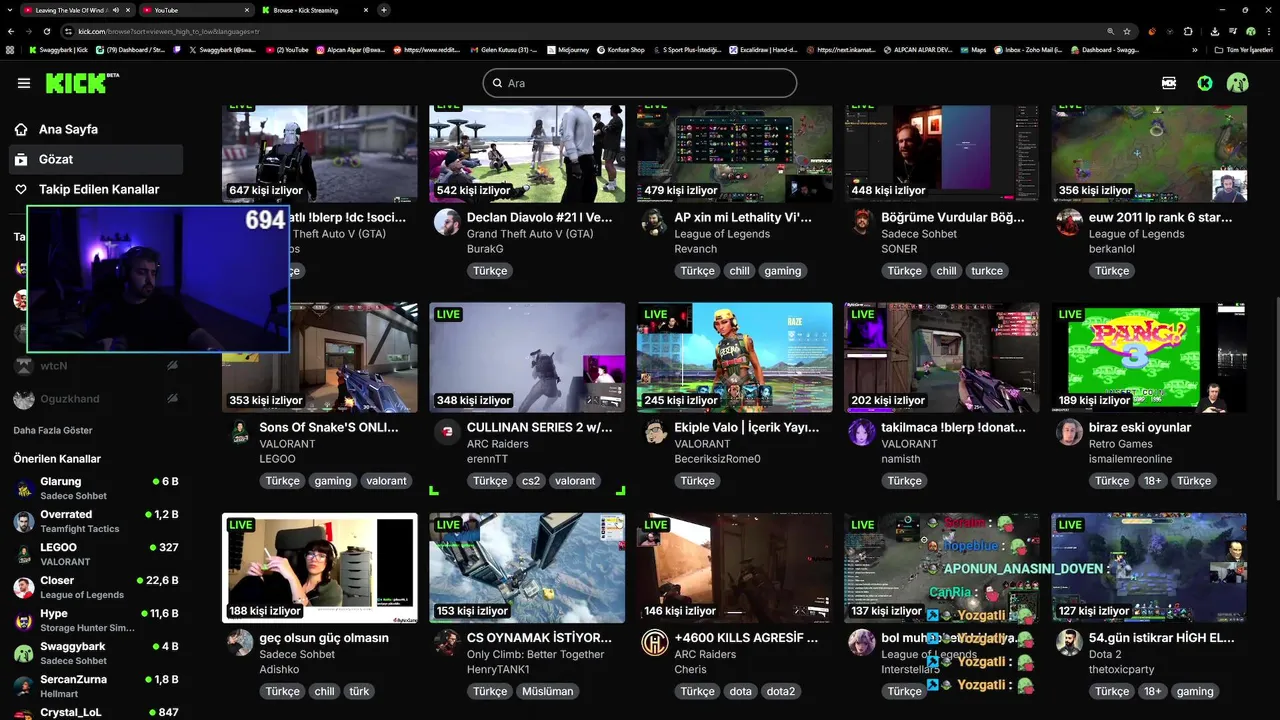Screen dimensions: 1280x720
Task: Open berkanlol channel avatar
Action: click(1069, 222)
